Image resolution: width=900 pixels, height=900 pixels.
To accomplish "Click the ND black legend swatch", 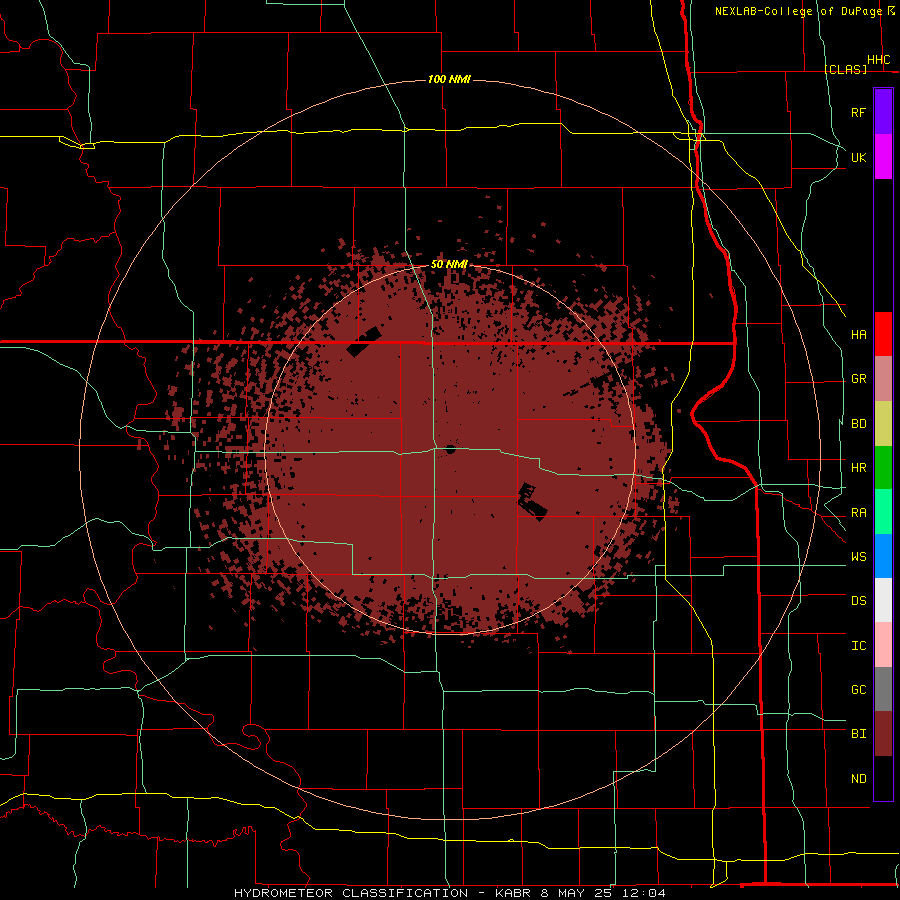I will coord(883,778).
